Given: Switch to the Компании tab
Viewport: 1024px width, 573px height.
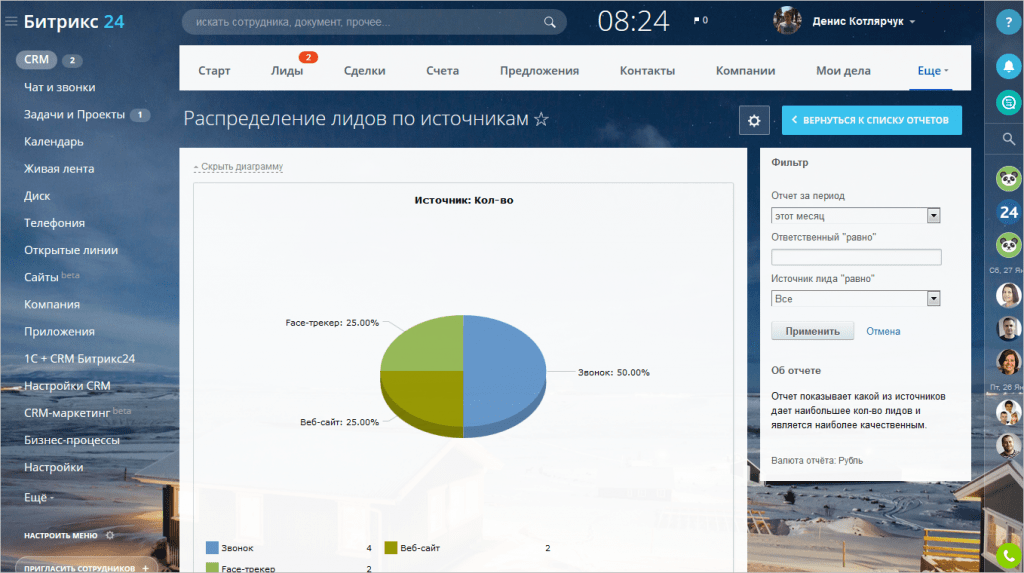Looking at the screenshot, I should [745, 71].
